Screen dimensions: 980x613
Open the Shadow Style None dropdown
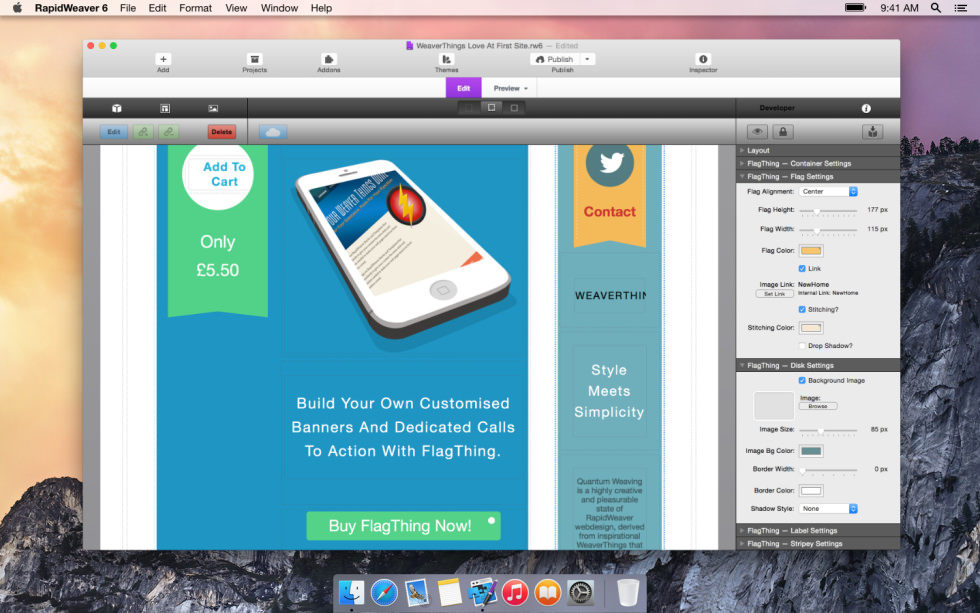pyautogui.click(x=828, y=509)
